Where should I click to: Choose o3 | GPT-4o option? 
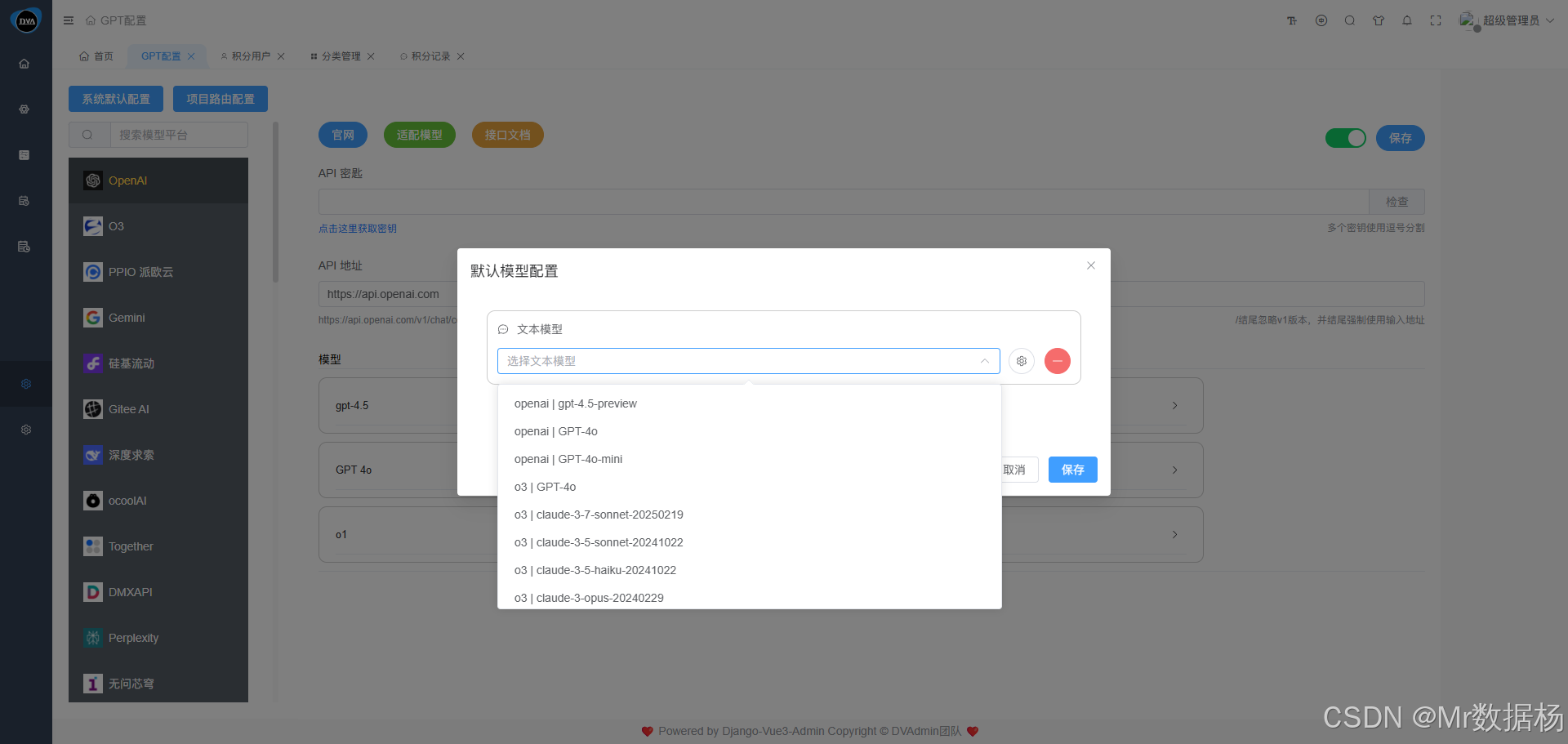pyautogui.click(x=750, y=487)
